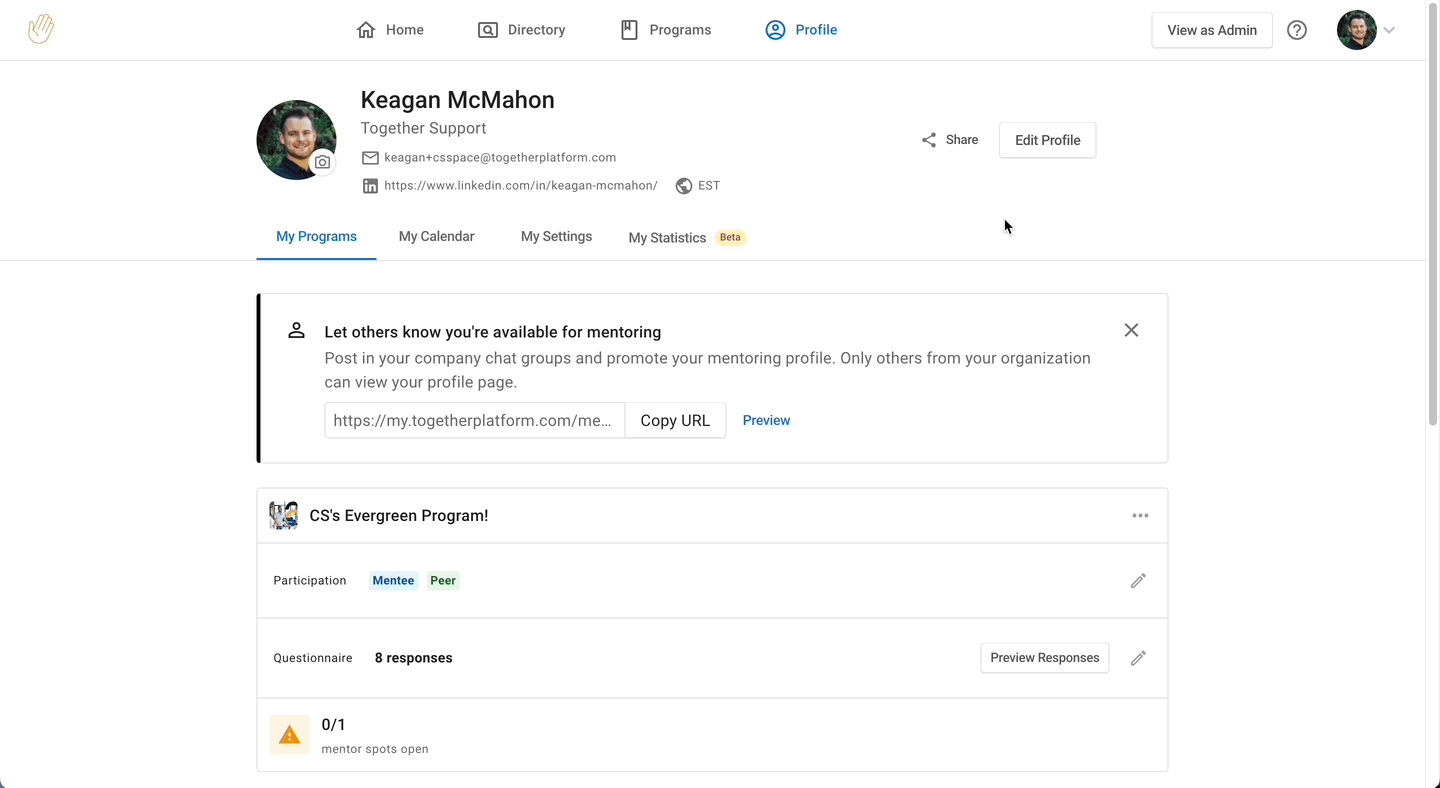Image resolution: width=1440 pixels, height=788 pixels.
Task: Open the Preview link
Action: click(x=766, y=421)
